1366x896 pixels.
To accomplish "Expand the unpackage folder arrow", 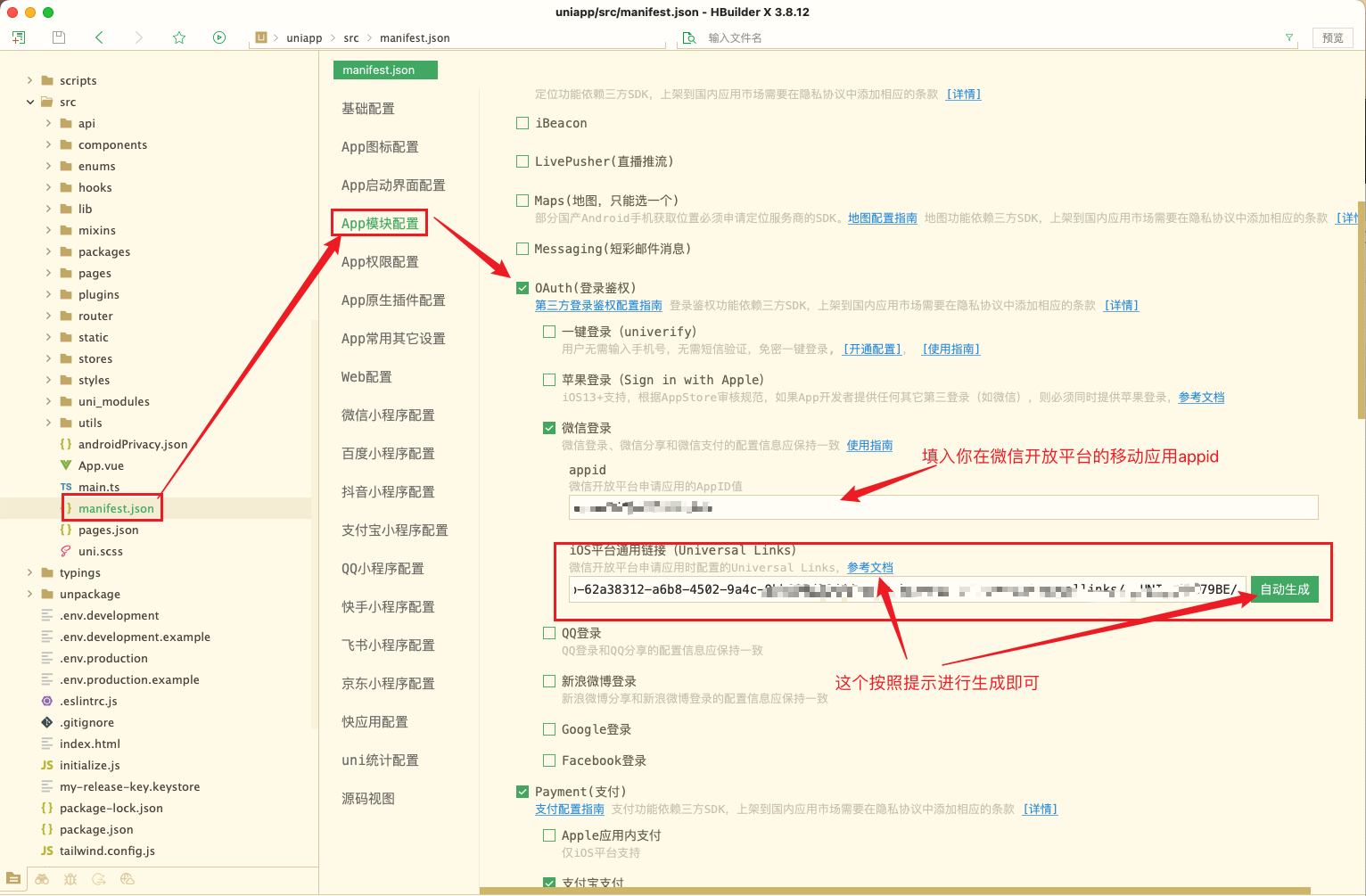I will tap(29, 594).
